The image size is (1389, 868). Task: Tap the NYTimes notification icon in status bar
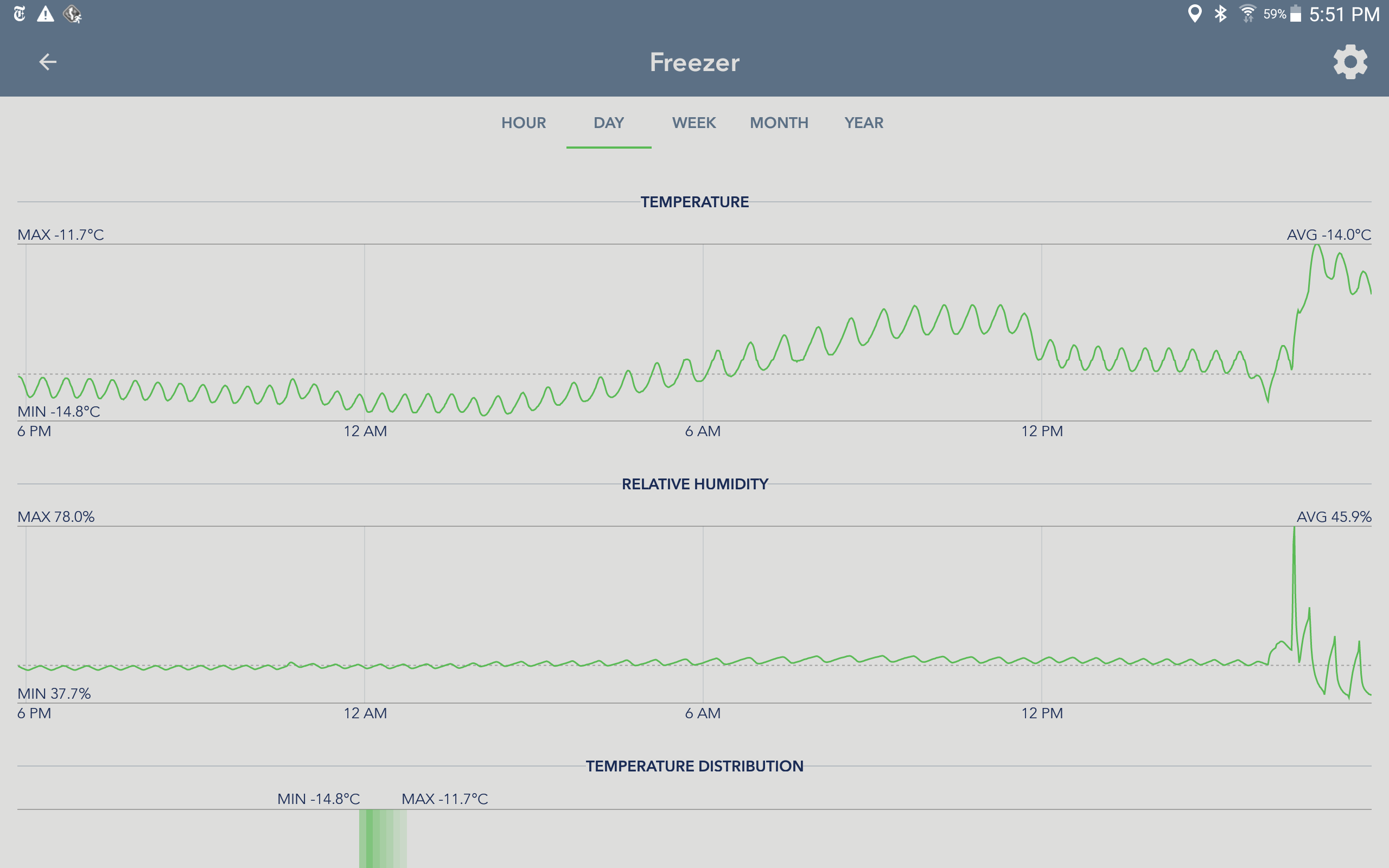(20, 14)
